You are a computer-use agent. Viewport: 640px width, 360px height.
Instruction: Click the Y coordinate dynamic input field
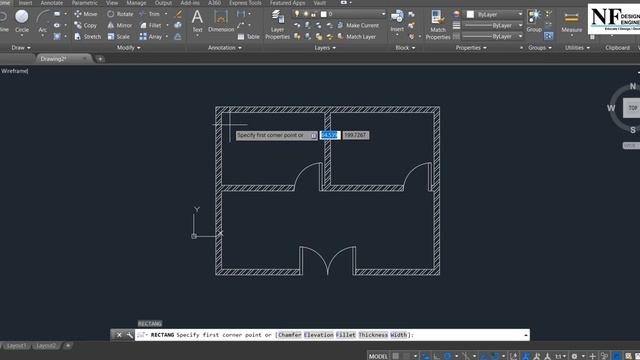point(356,135)
